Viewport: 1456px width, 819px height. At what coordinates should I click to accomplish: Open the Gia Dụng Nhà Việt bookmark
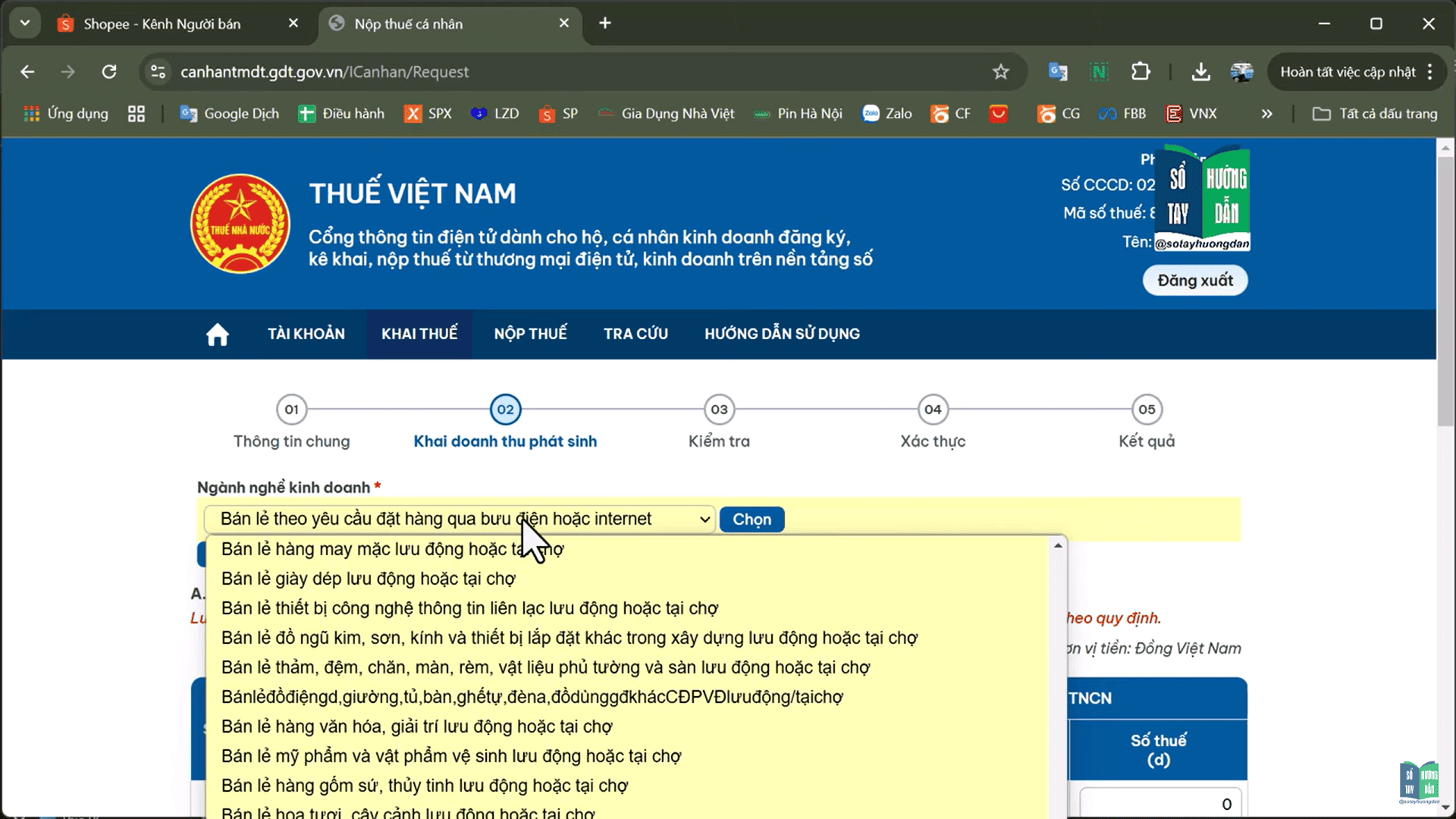click(x=666, y=114)
